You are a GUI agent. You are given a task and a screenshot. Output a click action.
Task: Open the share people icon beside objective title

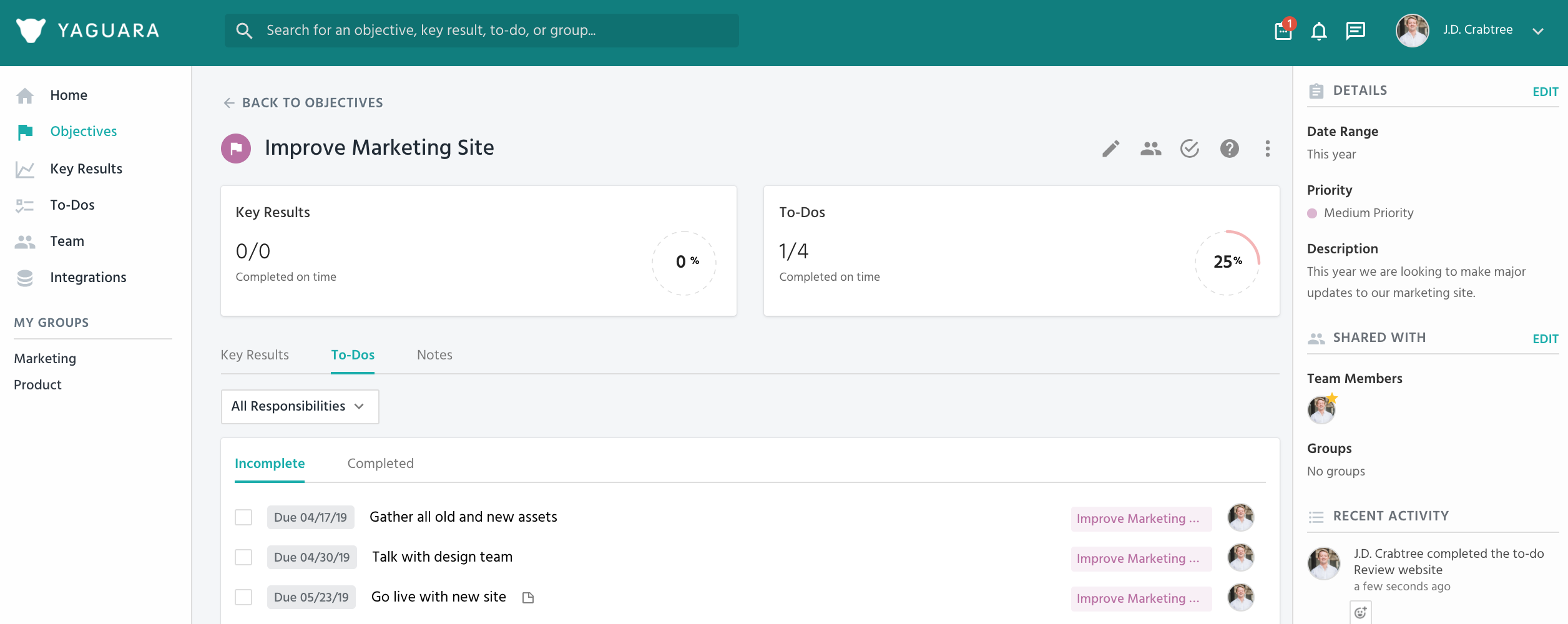click(1151, 149)
